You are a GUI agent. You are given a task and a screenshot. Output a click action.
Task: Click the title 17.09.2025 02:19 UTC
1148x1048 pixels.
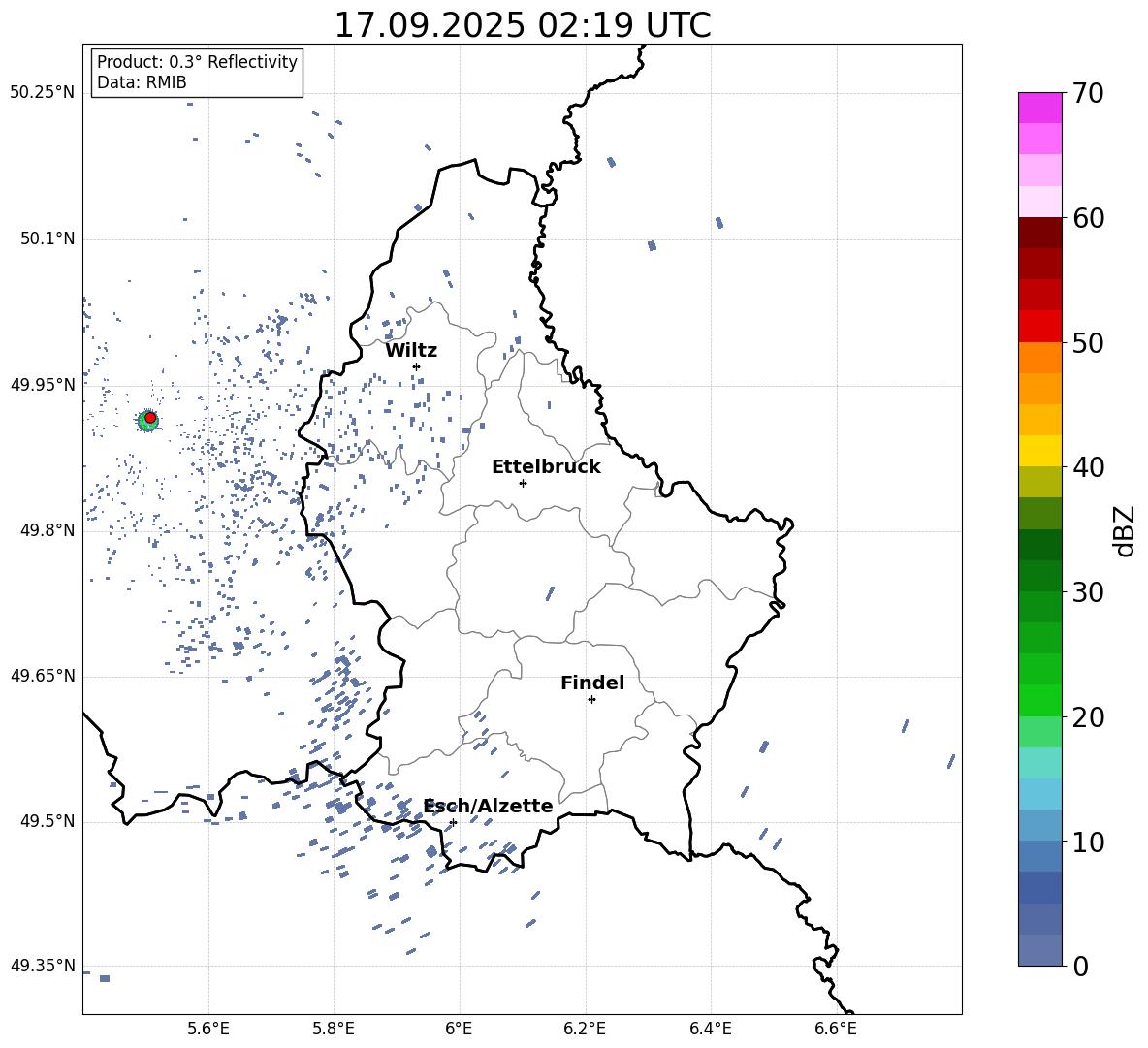click(523, 25)
